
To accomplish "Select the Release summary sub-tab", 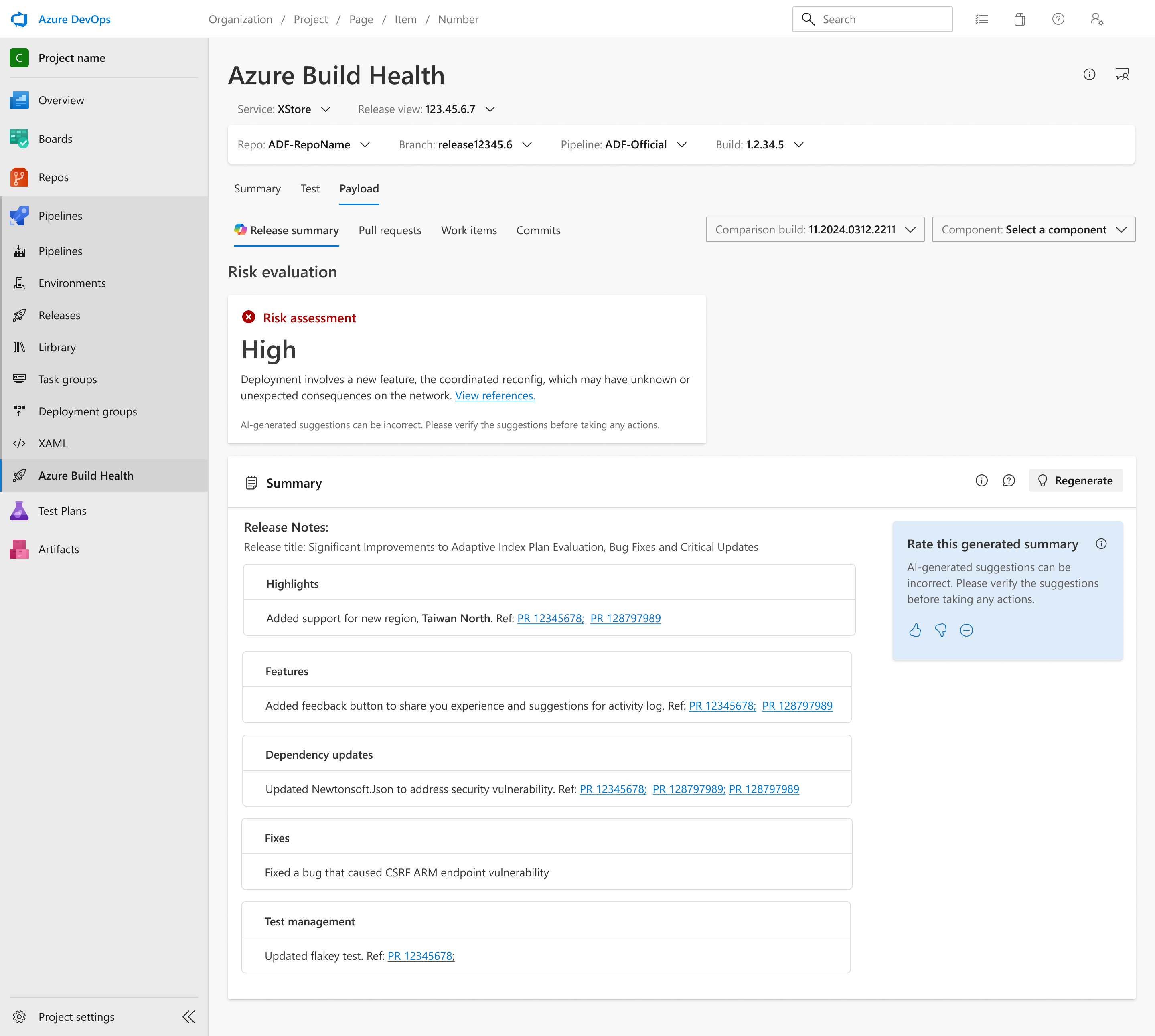I will pos(286,231).
